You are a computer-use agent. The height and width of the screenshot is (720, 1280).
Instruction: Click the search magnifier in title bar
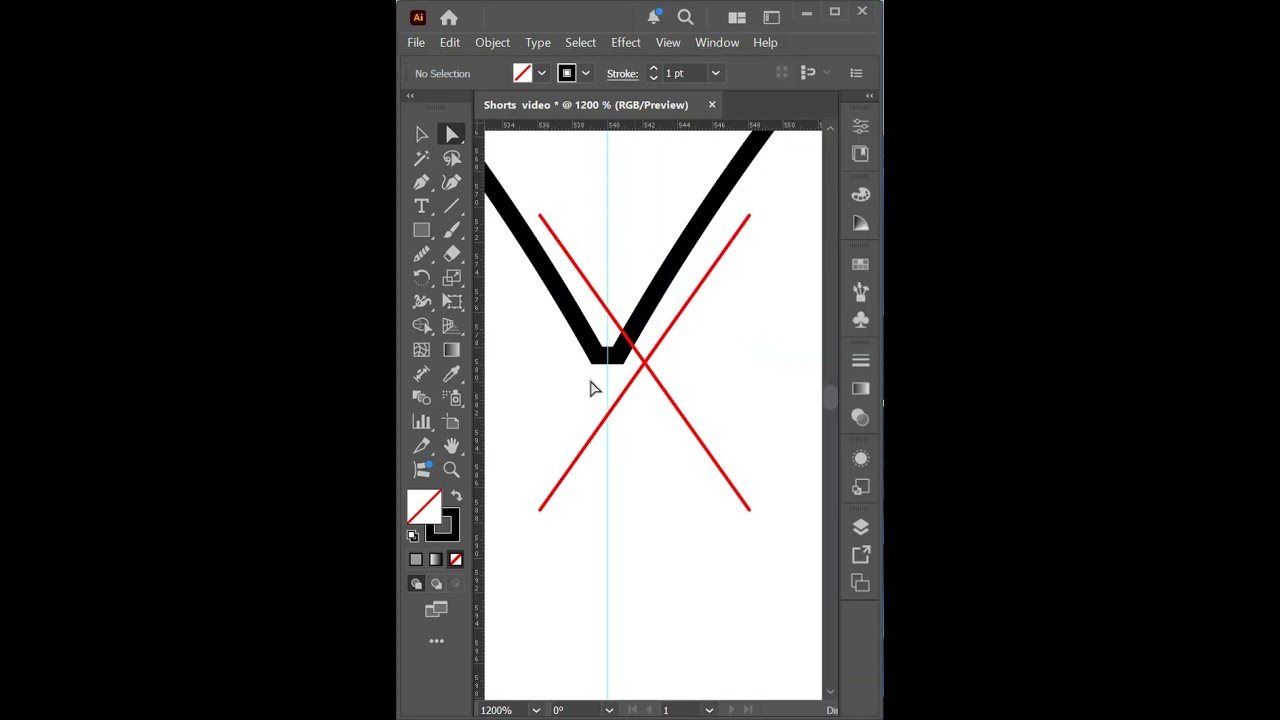686,17
